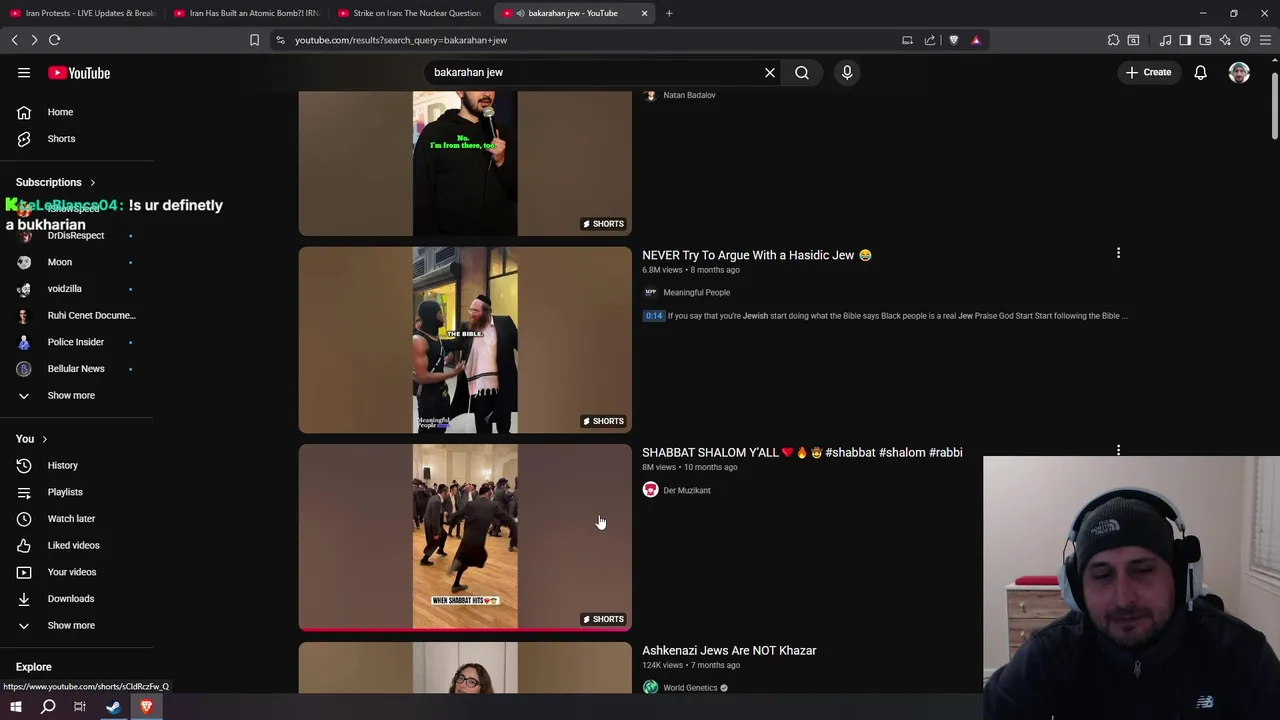Toggle the browser sidebar panel
Viewport: 1280px width, 720px height.
coord(1185,40)
